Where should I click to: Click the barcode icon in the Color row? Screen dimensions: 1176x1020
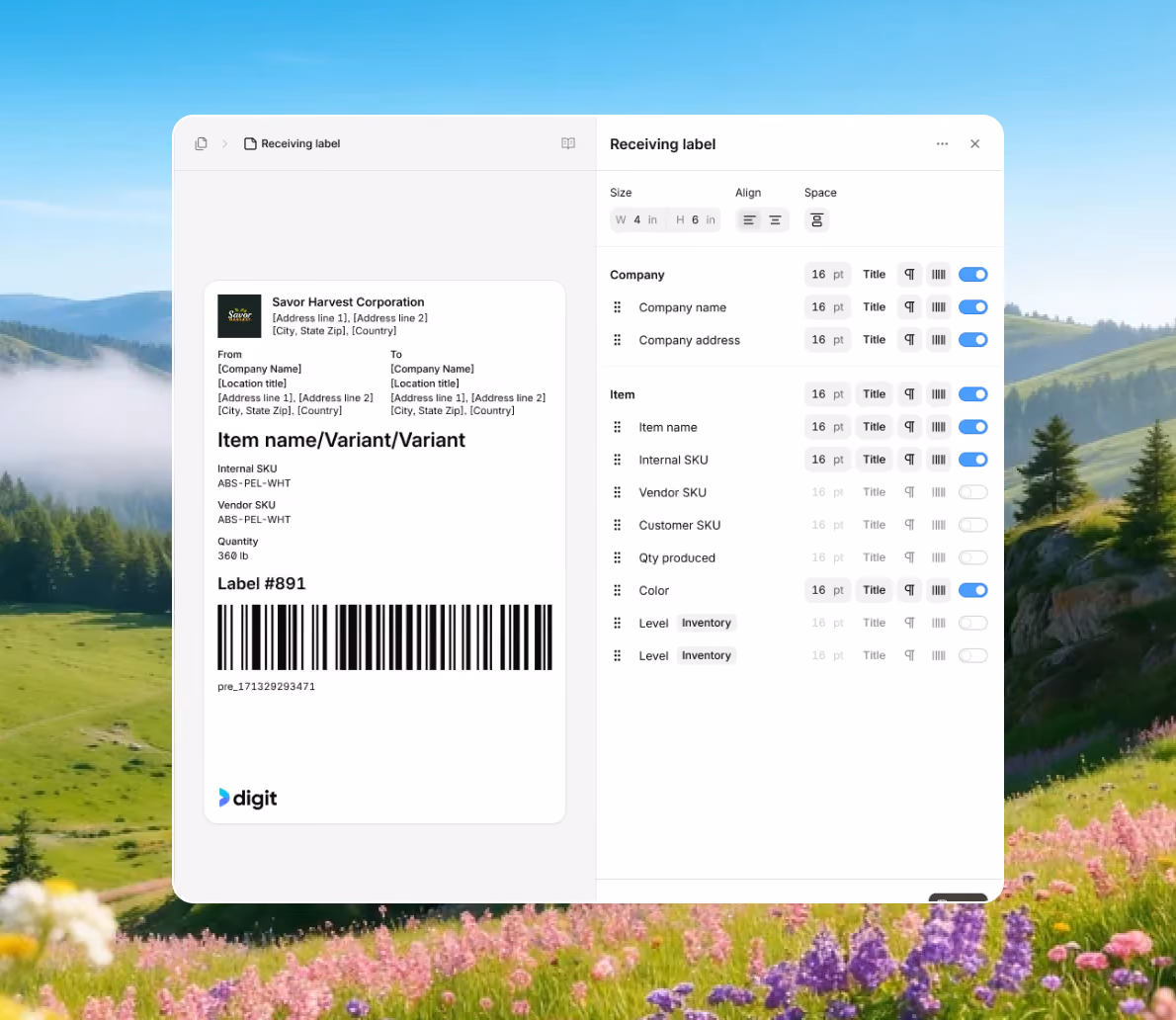coord(938,590)
